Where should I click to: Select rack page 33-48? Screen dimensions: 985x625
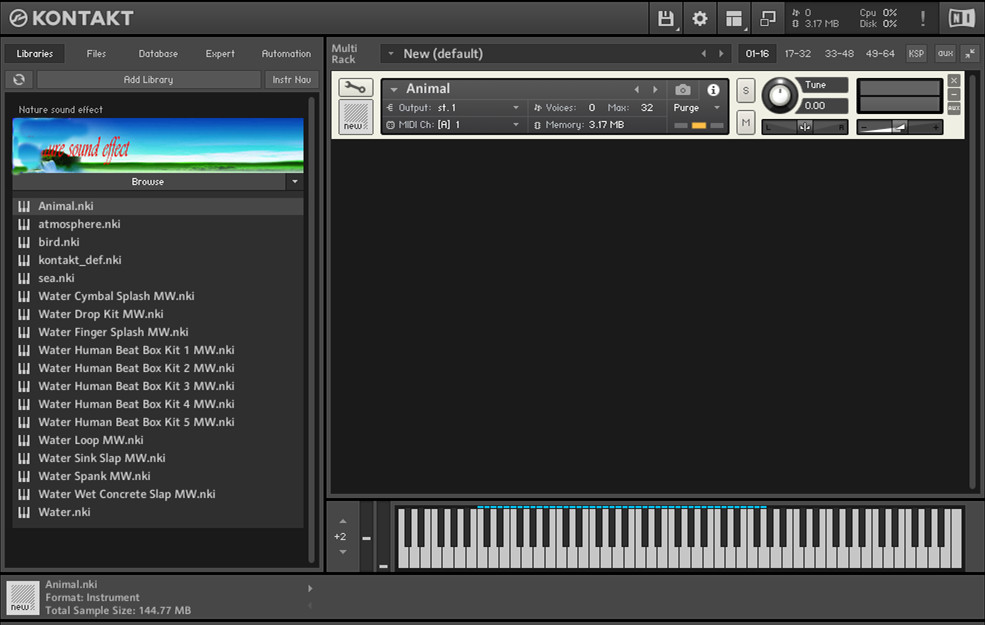(x=839, y=53)
